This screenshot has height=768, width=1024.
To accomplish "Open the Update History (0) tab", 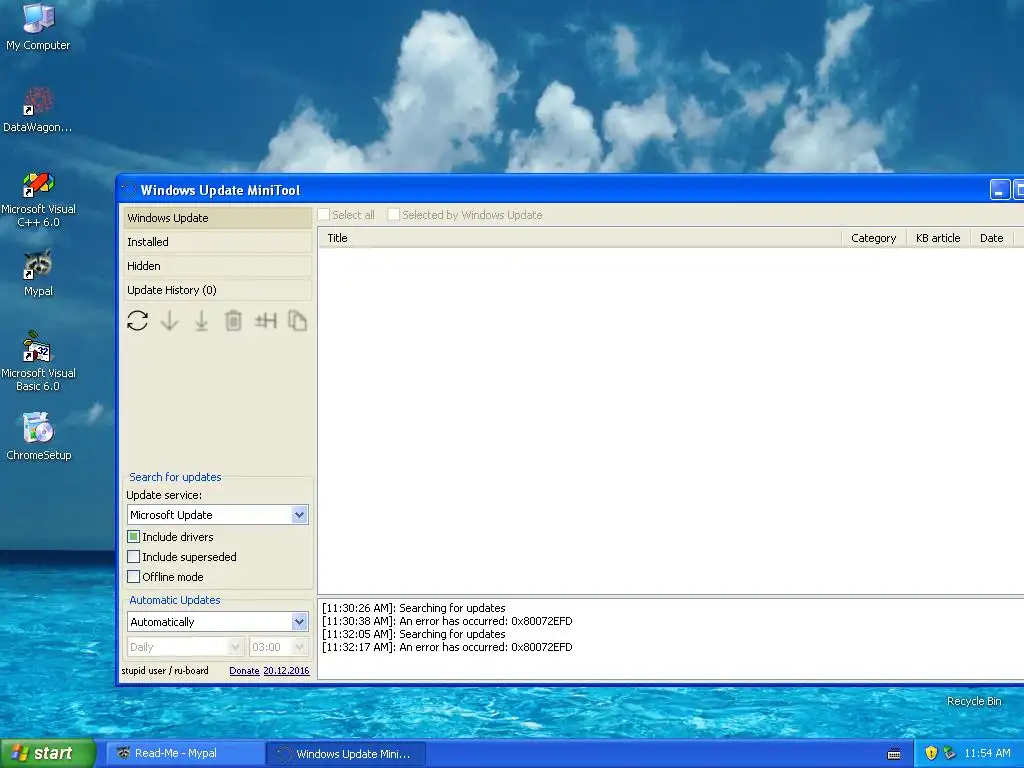I will (x=217, y=290).
